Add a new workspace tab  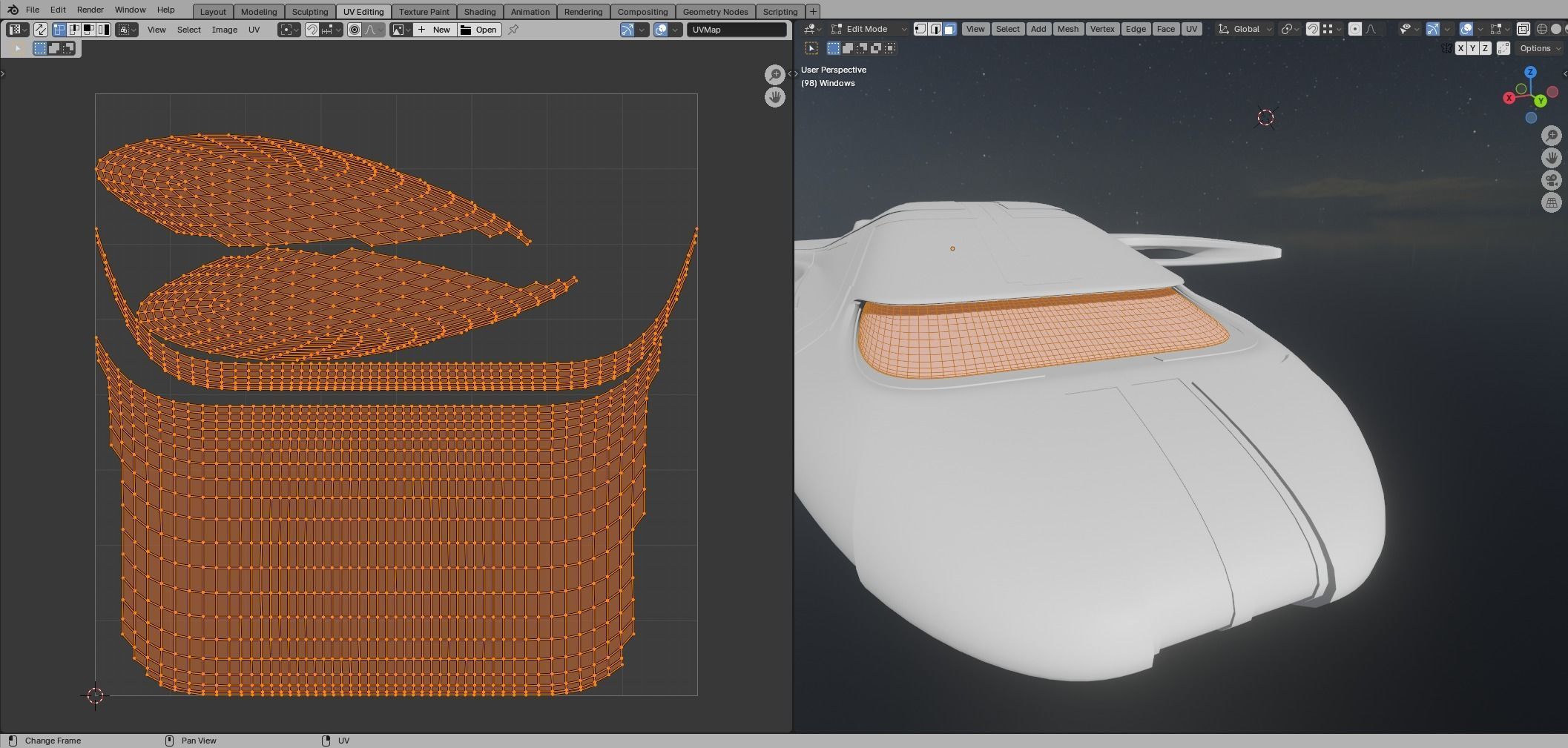(813, 12)
